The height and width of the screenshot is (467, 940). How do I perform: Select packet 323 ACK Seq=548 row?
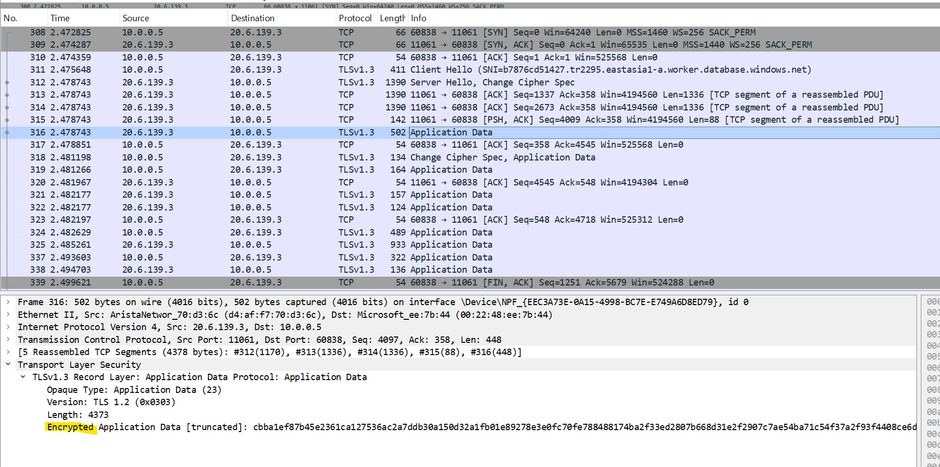[x=470, y=220]
